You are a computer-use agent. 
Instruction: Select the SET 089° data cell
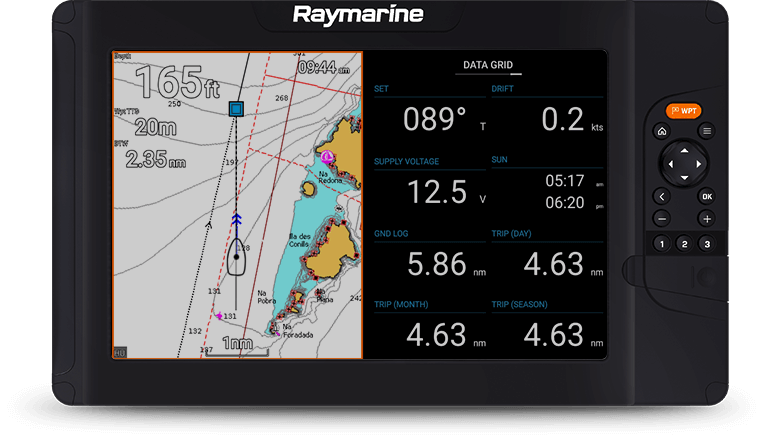[x=430, y=113]
